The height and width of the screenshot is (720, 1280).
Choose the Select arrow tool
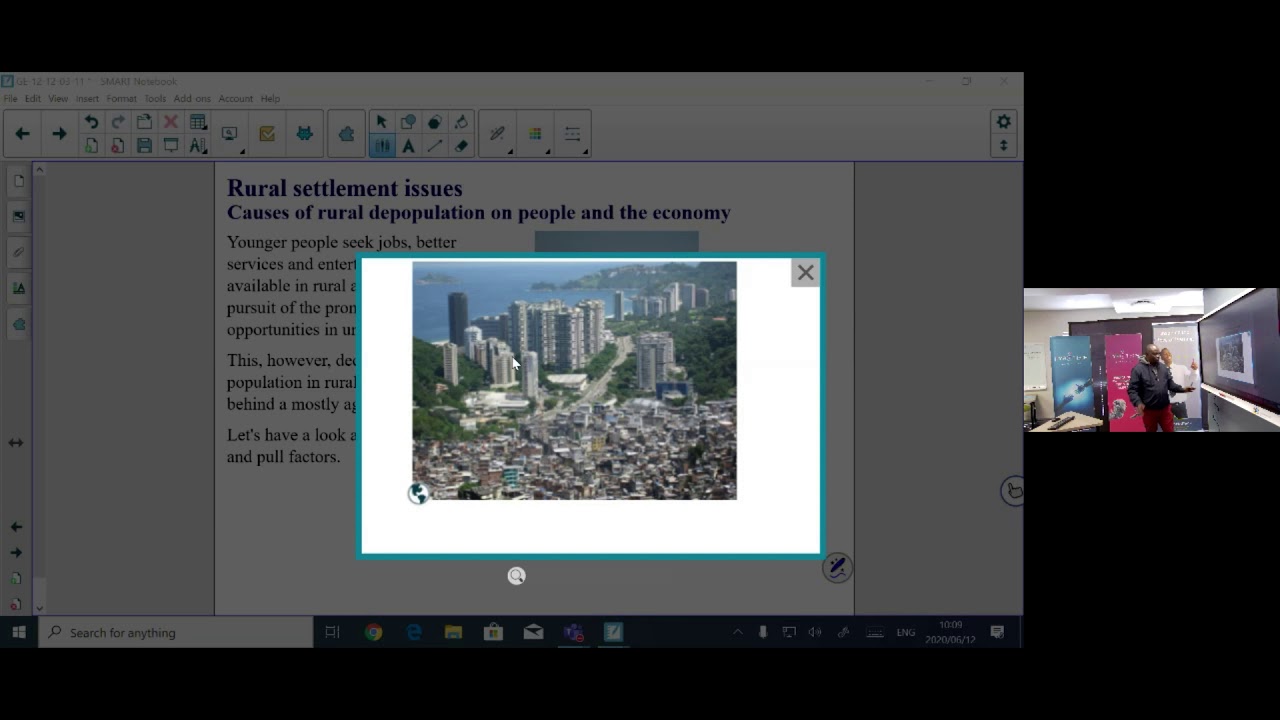(381, 122)
